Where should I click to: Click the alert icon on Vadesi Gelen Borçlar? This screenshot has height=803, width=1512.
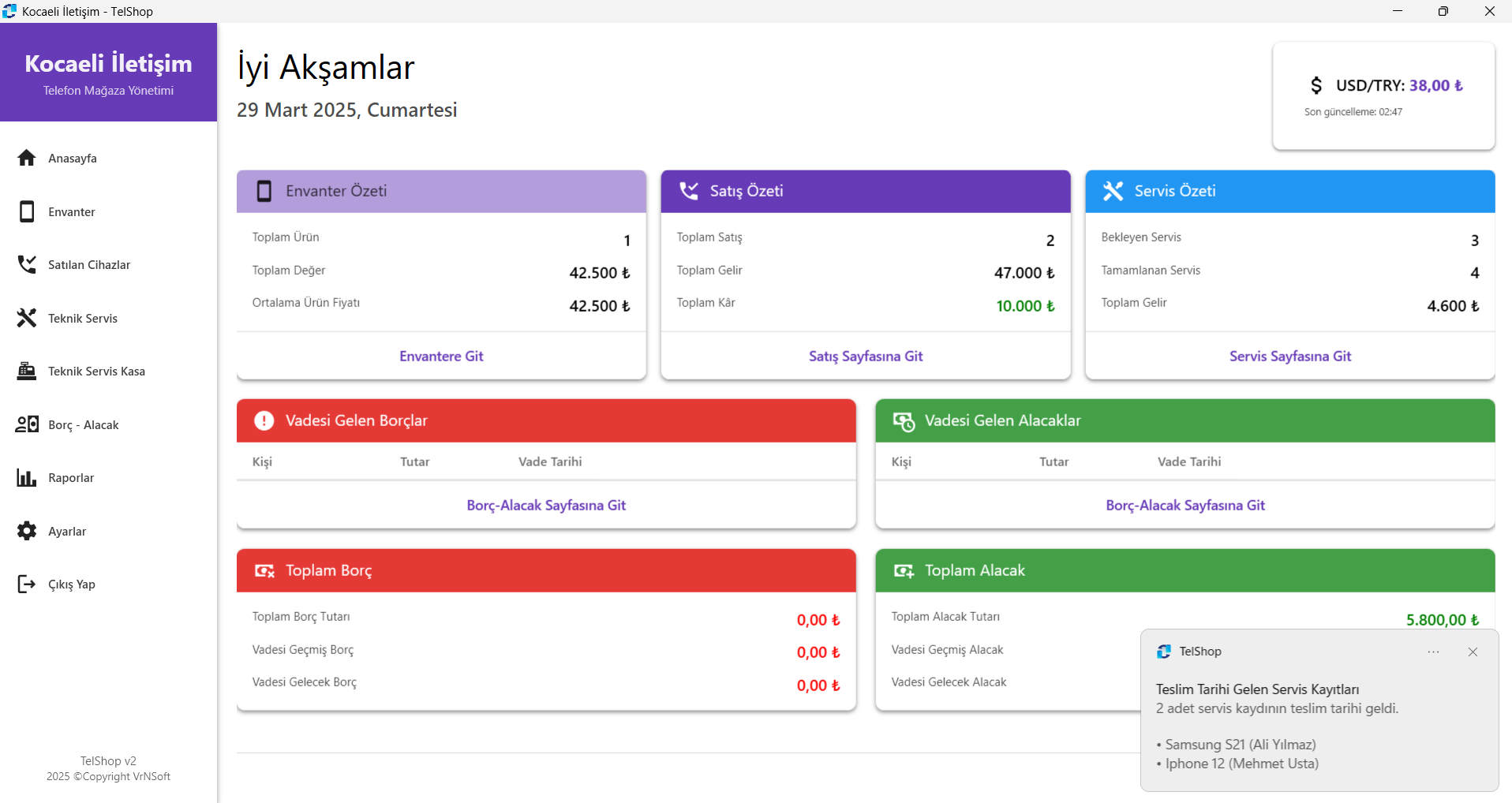264,420
